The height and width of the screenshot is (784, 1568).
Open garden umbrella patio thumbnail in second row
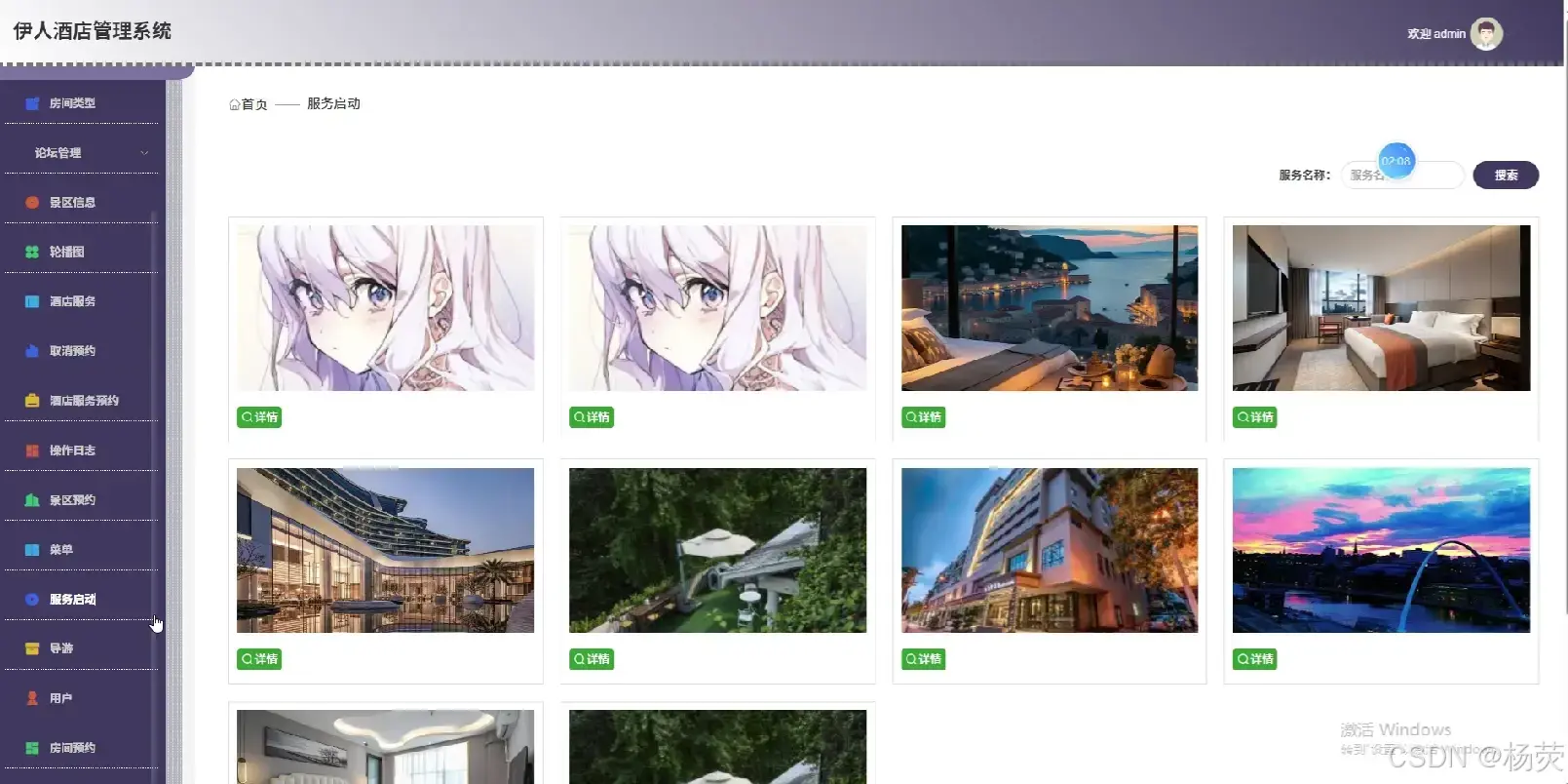(x=717, y=550)
